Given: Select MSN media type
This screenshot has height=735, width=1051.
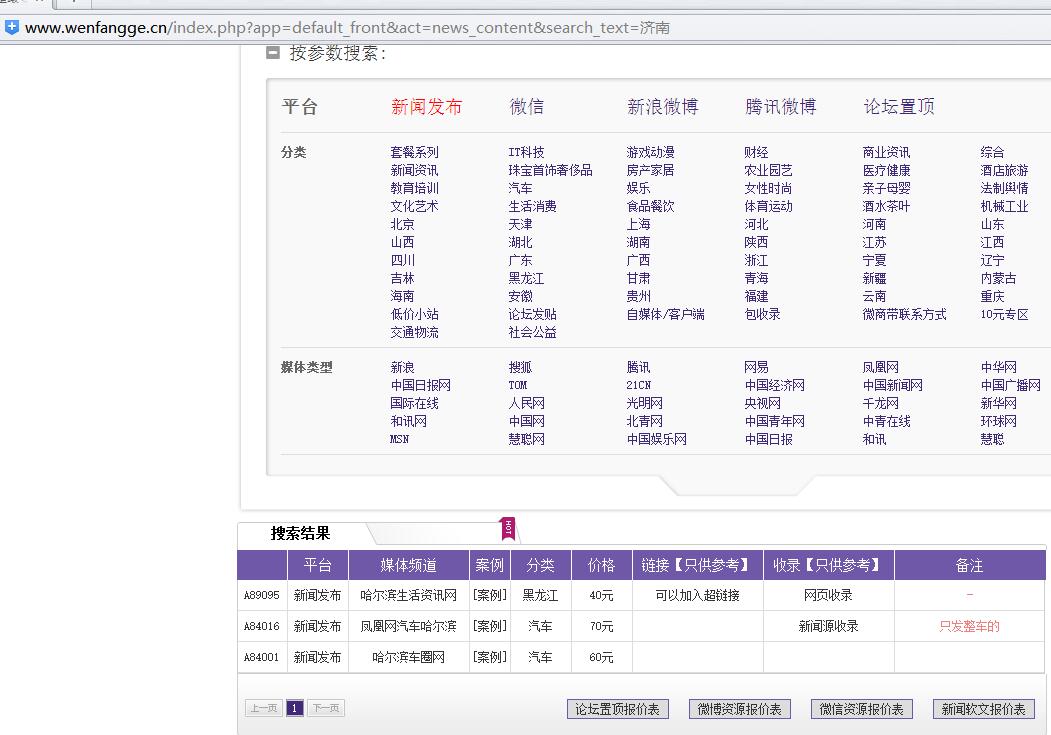Looking at the screenshot, I should (x=399, y=440).
